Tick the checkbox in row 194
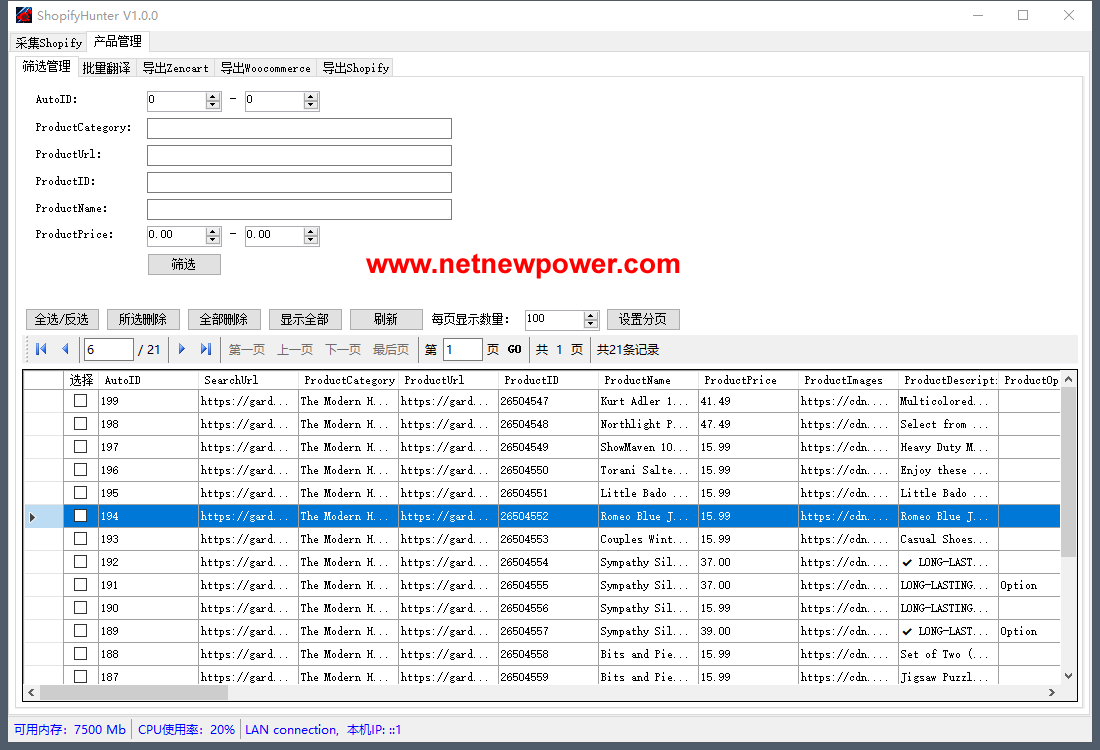This screenshot has width=1100, height=750. coord(80,516)
